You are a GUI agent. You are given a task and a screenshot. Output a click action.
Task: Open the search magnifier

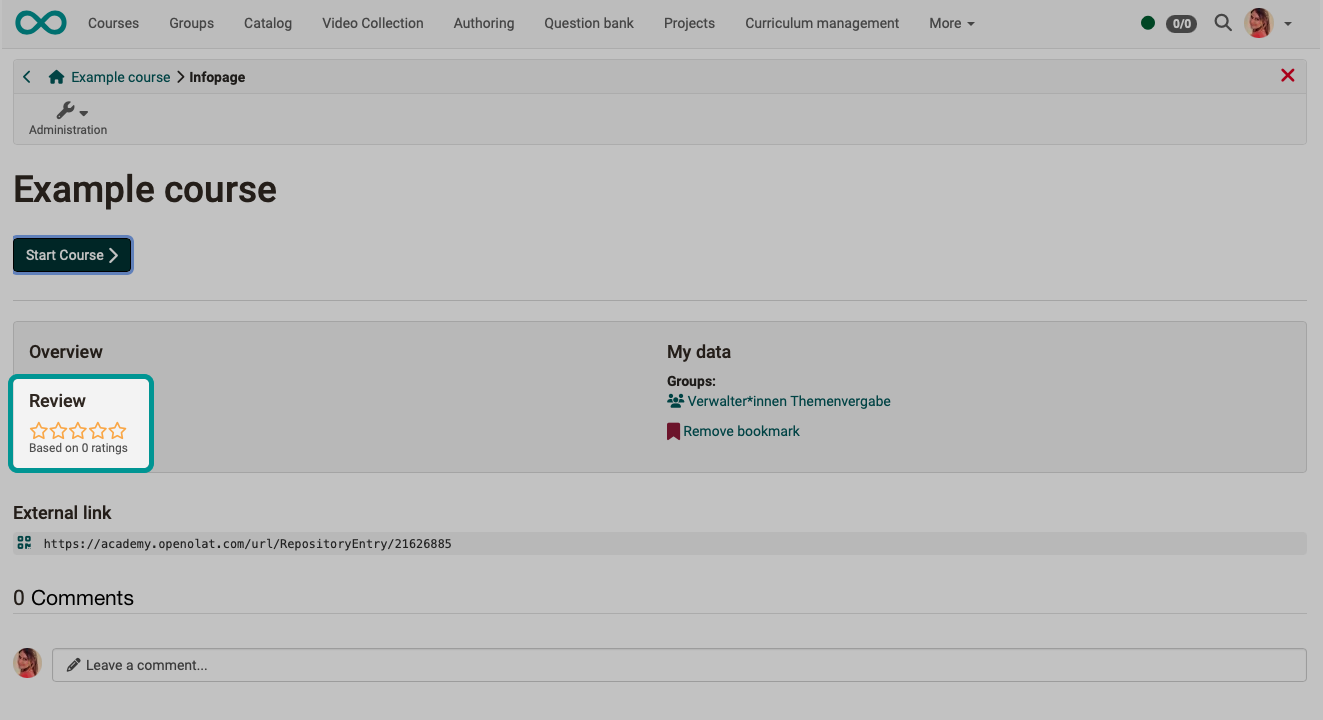point(1223,22)
